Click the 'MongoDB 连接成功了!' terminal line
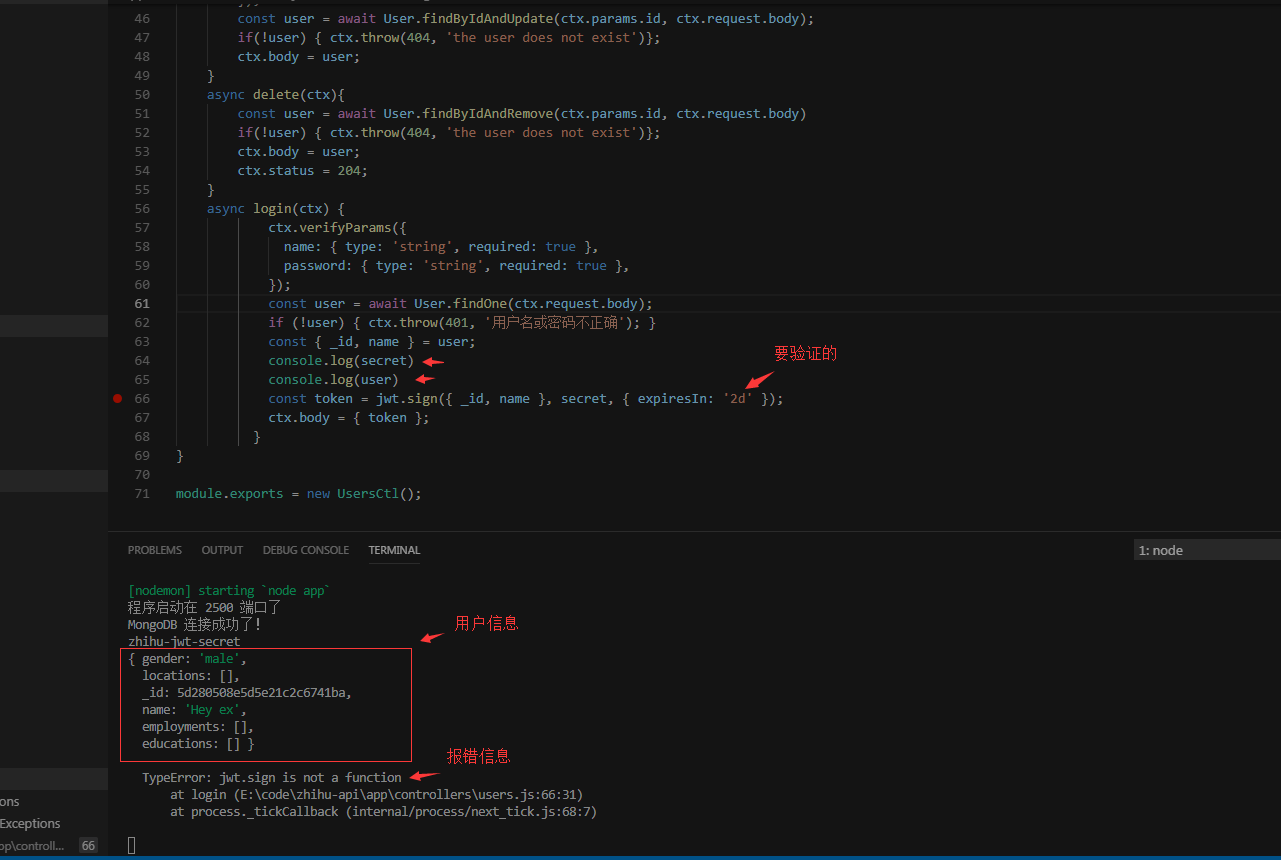The height and width of the screenshot is (860, 1281). click(195, 625)
